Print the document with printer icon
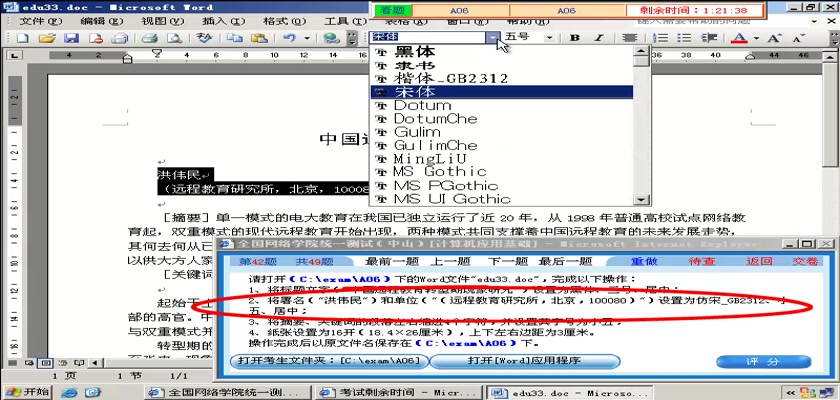The width and height of the screenshot is (840, 400). tap(149, 38)
